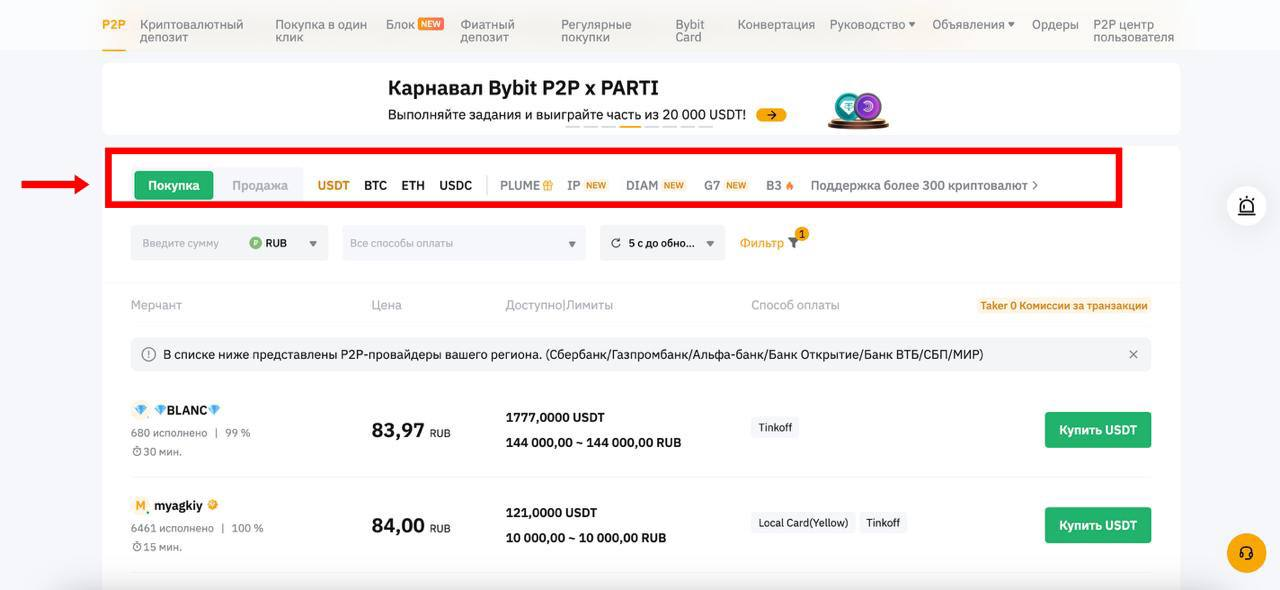The height and width of the screenshot is (590, 1280).
Task: Click Купить USDT for merchant BLANC
Action: [1097, 430]
